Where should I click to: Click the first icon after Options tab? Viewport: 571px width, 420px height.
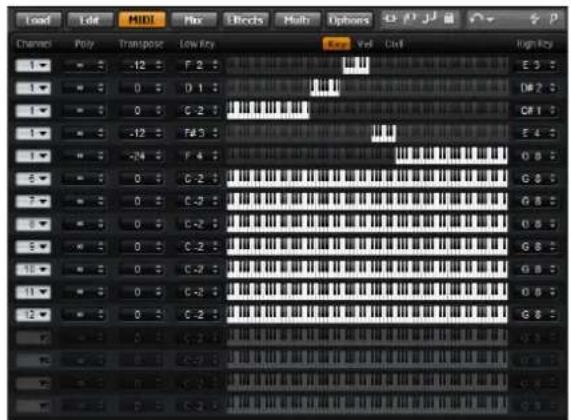390,19
